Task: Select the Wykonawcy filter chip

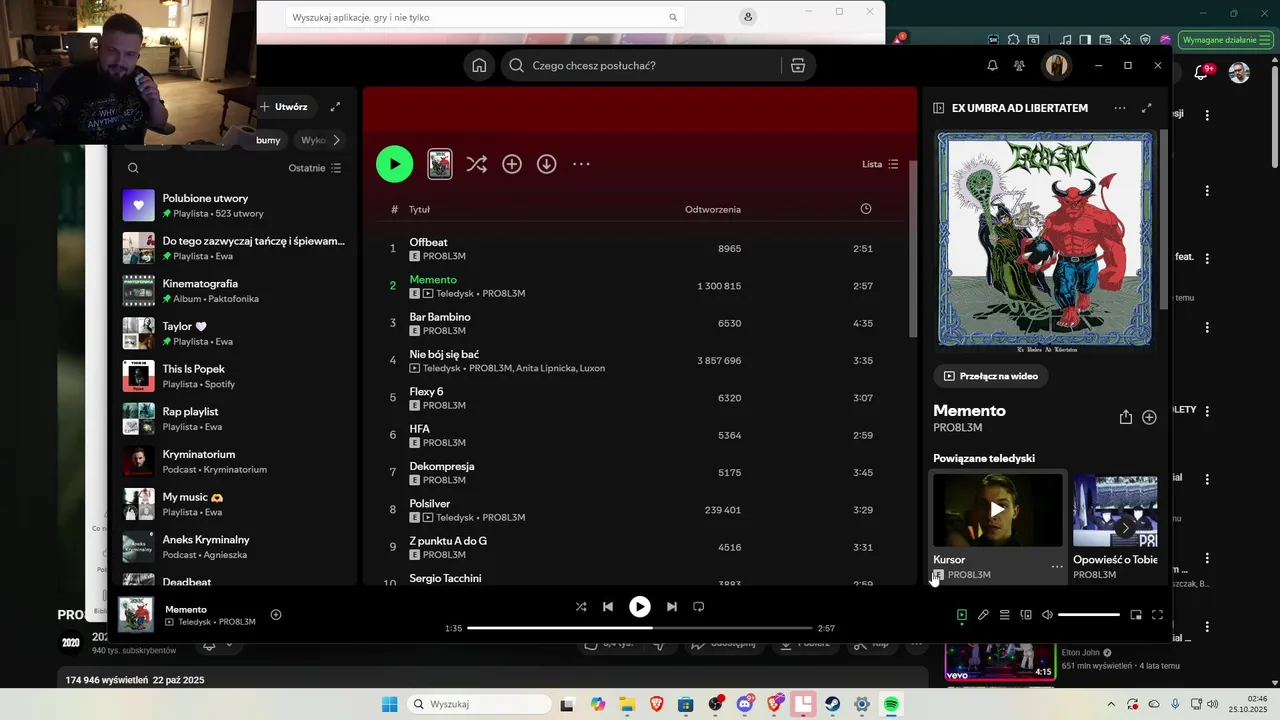Action: point(313,140)
